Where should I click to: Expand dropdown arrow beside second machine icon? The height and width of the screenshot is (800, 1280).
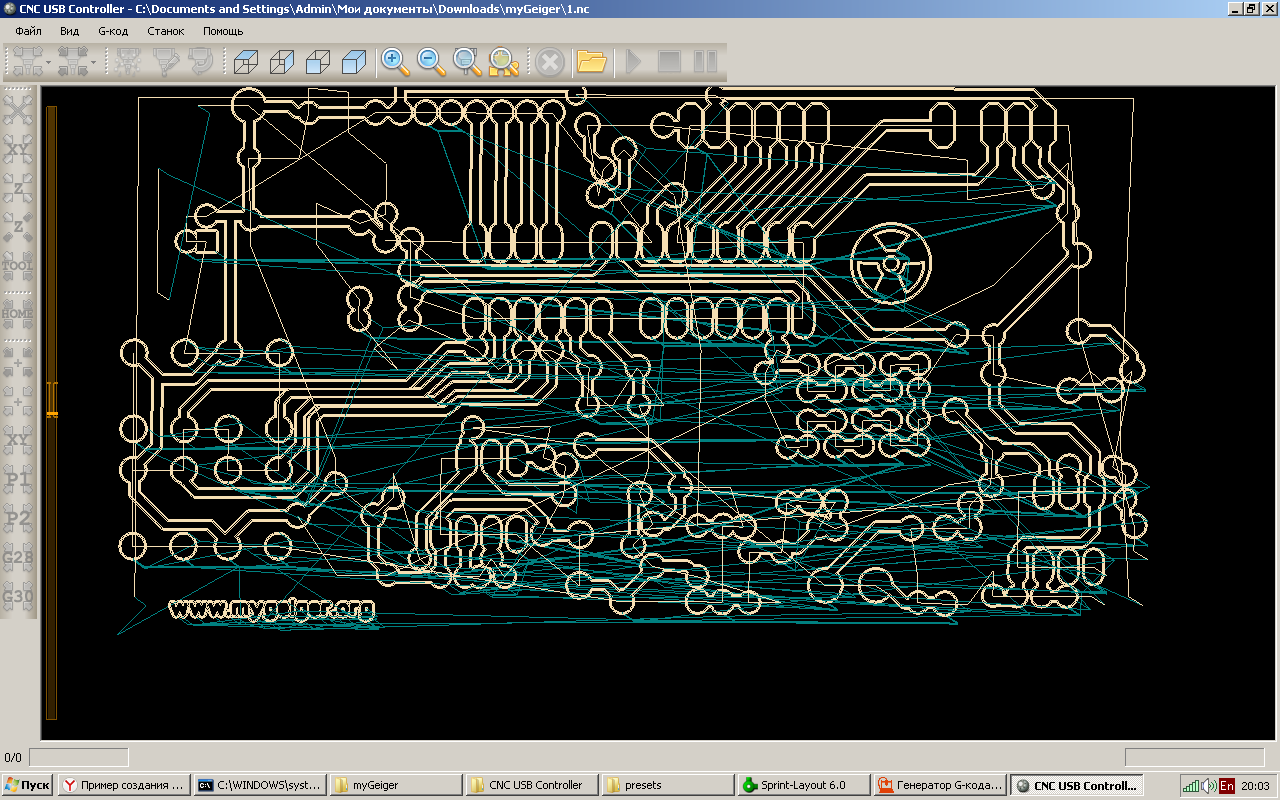click(93, 64)
